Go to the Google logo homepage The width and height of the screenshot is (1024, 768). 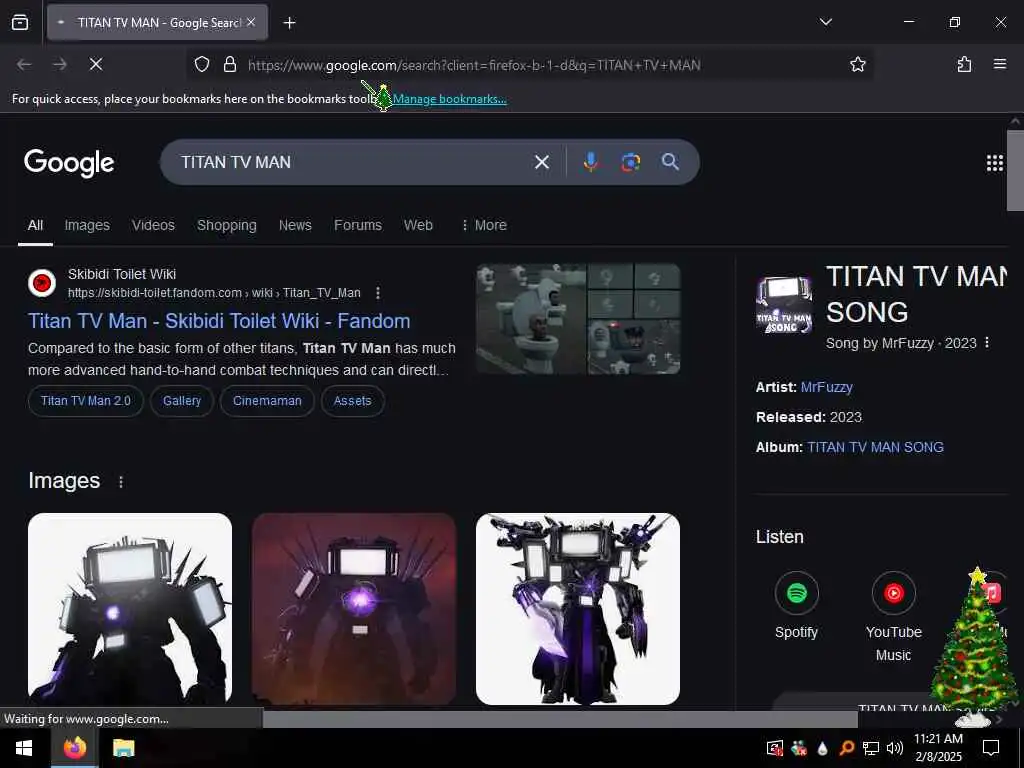tap(69, 163)
